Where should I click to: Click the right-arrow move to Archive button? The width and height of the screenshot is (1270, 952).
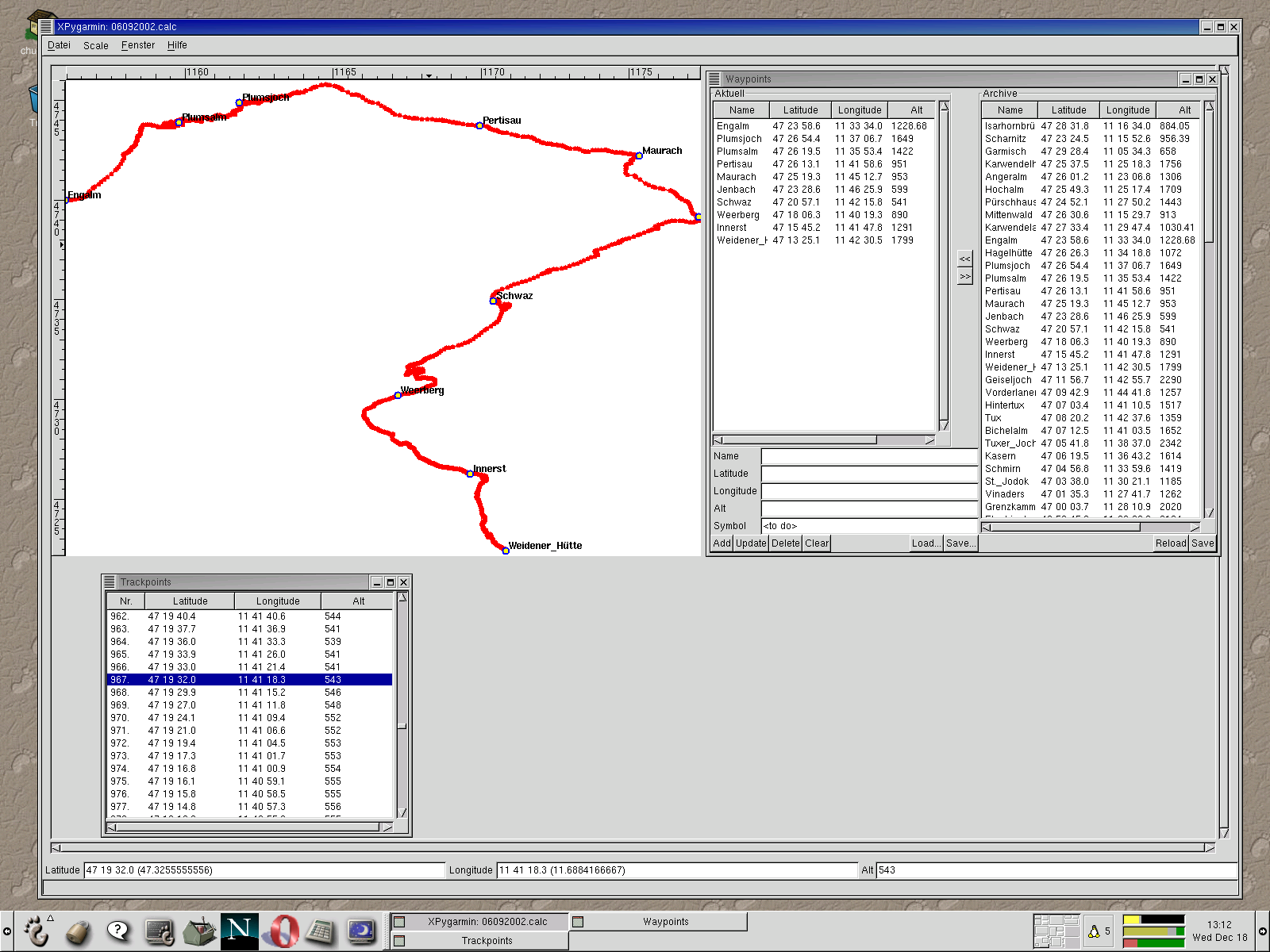pos(964,276)
